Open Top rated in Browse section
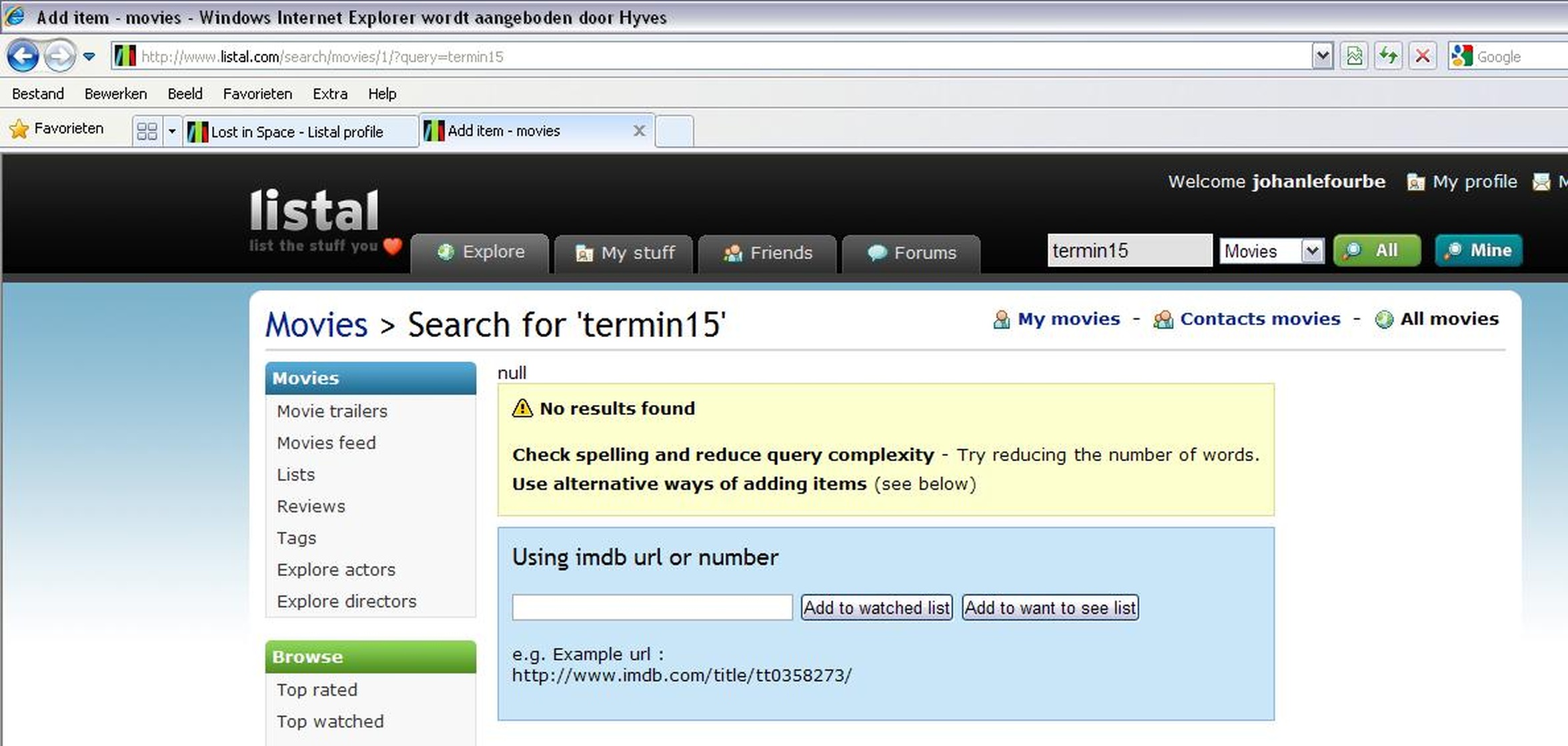Image resolution: width=1568 pixels, height=746 pixels. click(317, 690)
